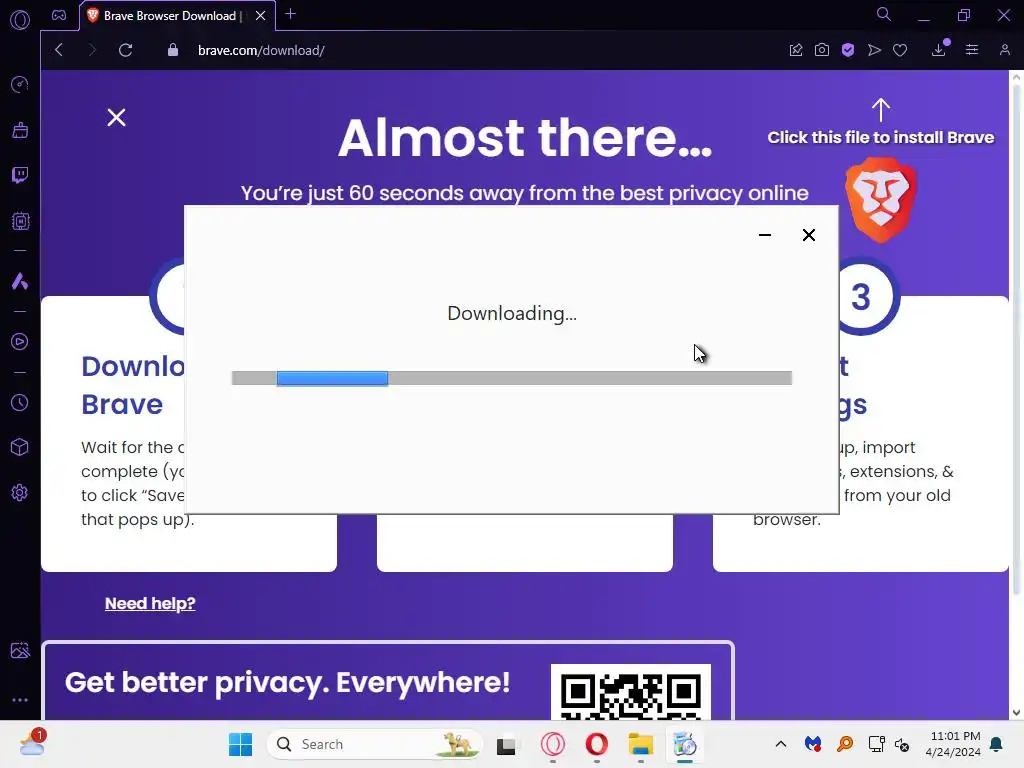Open the ad blocker shield icon
Viewport: 1024px width, 768px height.
pyautogui.click(x=848, y=50)
